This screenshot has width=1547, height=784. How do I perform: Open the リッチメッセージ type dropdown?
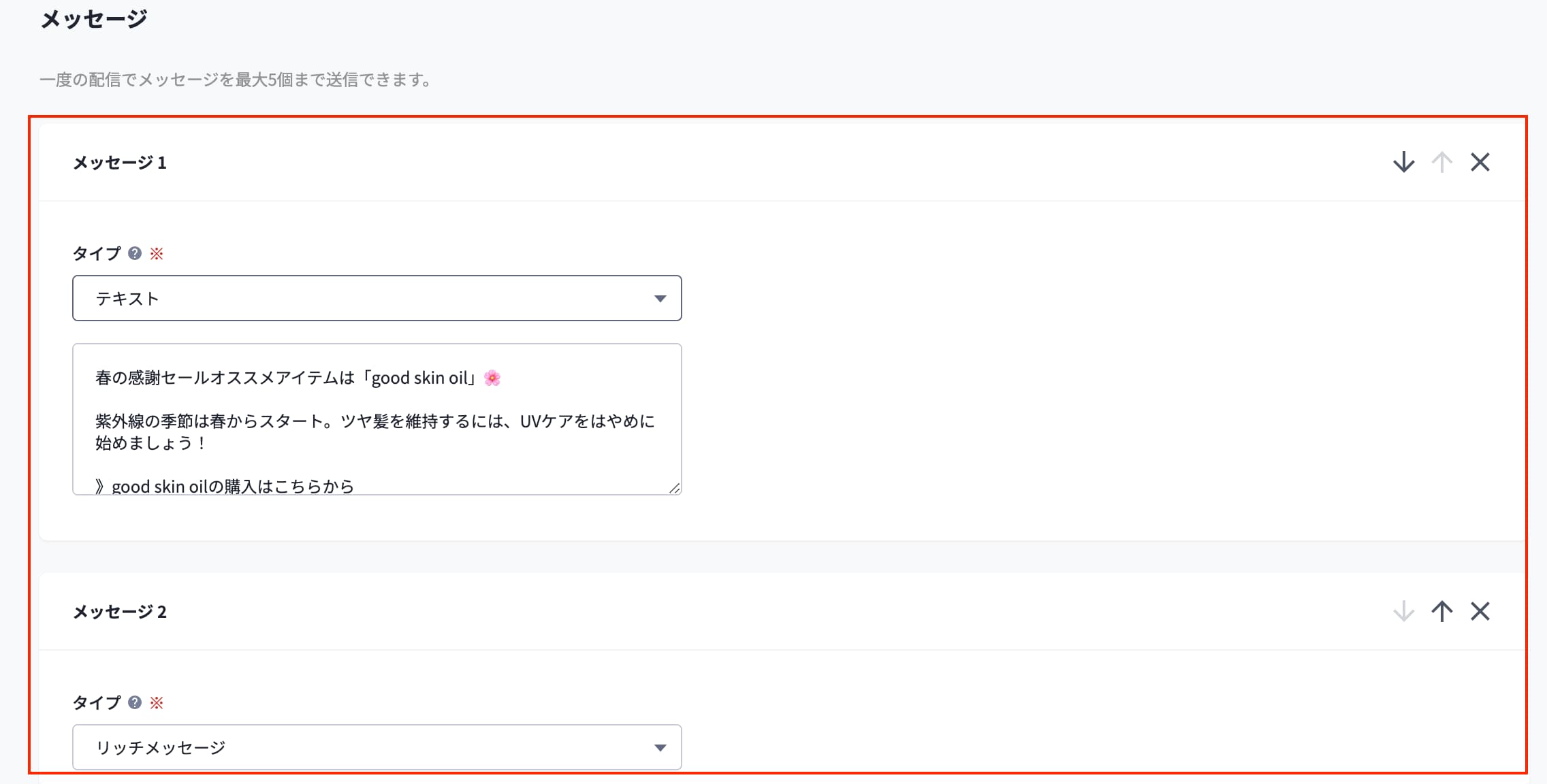click(377, 747)
